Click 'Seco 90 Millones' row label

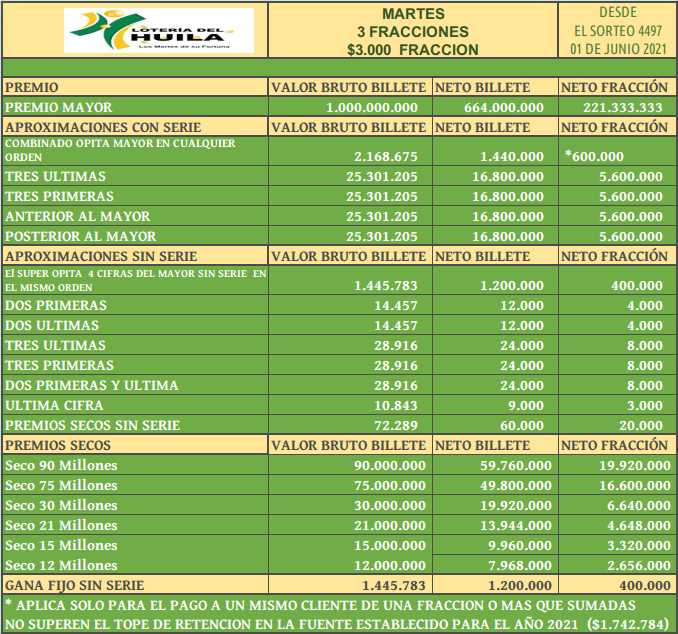pyautogui.click(x=61, y=465)
